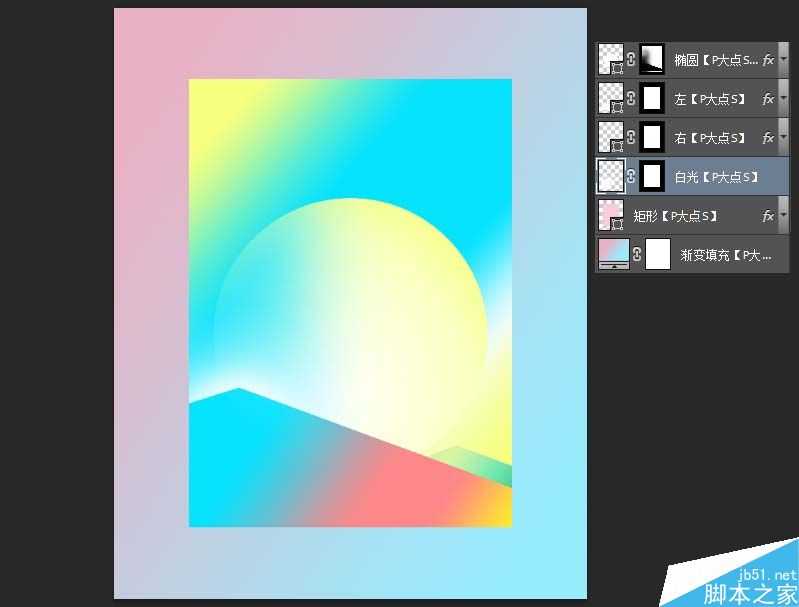Toggle mask link on 白光 layer
This screenshot has height=607, width=799.
coord(631,176)
